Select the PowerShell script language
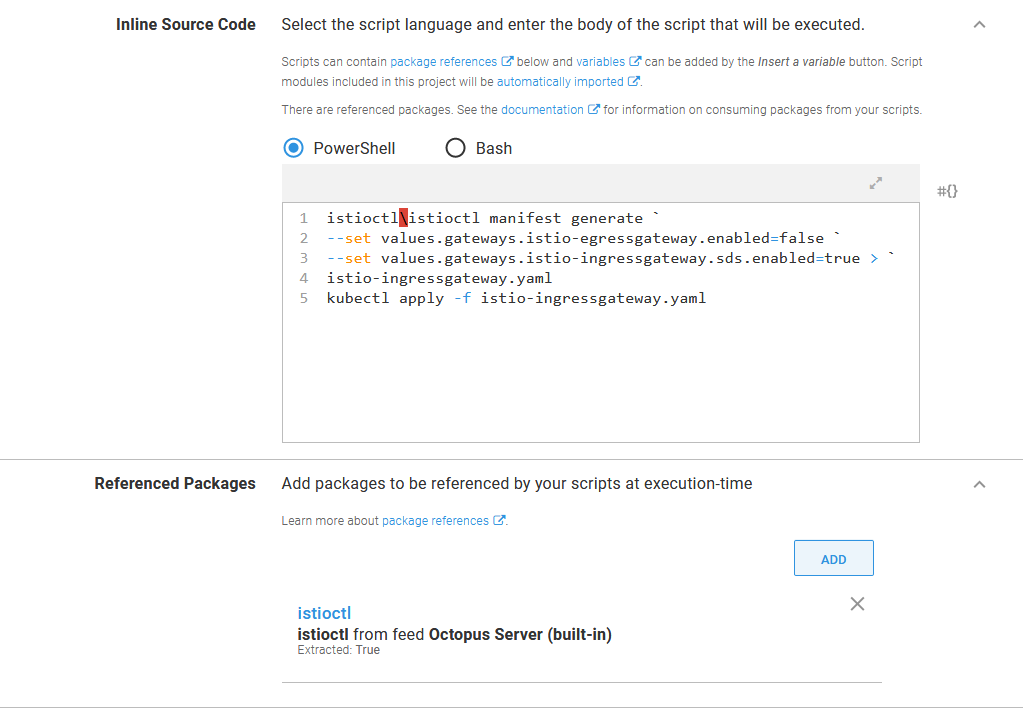The height and width of the screenshot is (709, 1023). (x=292, y=147)
